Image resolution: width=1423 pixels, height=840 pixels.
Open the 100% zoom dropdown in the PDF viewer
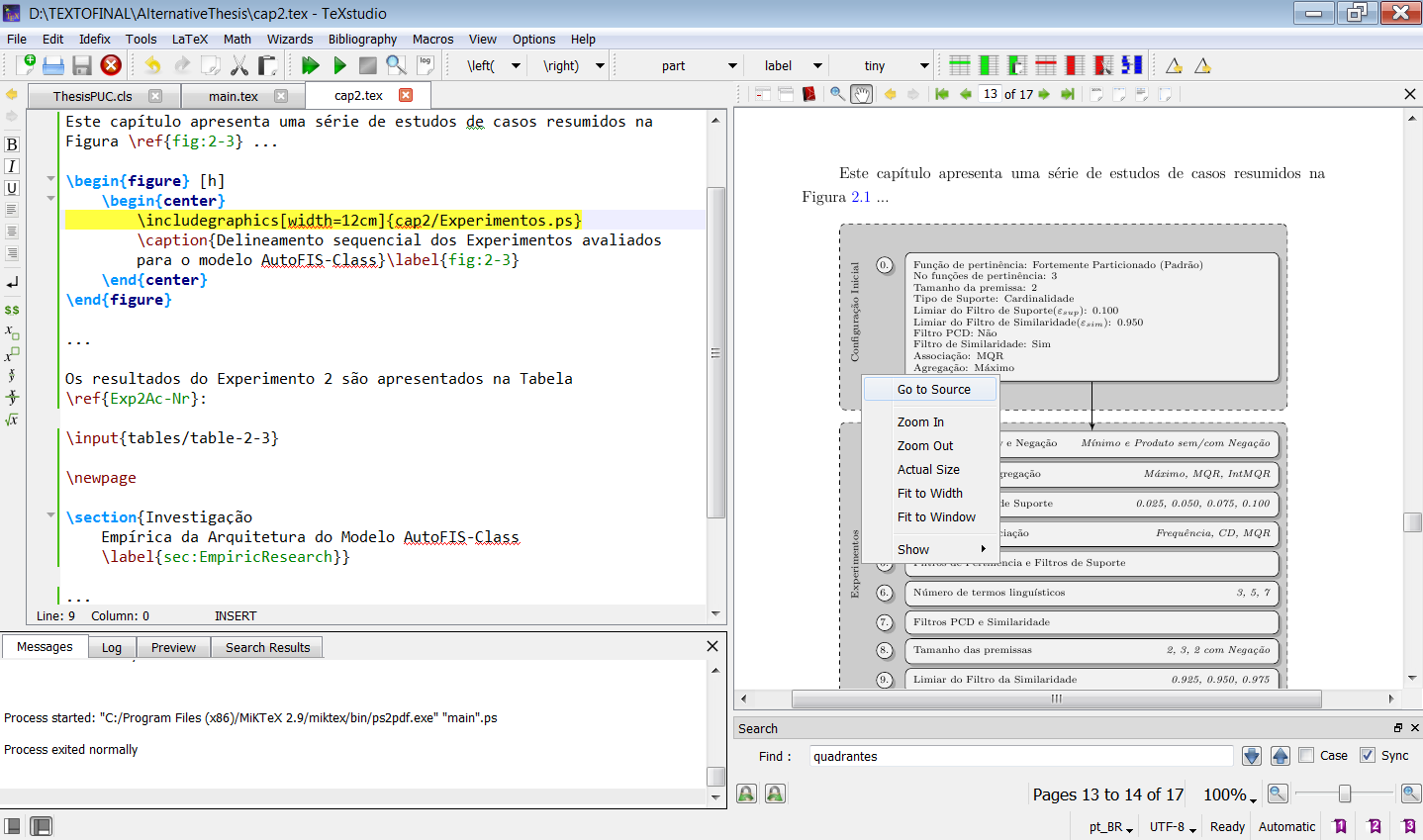click(x=1230, y=794)
